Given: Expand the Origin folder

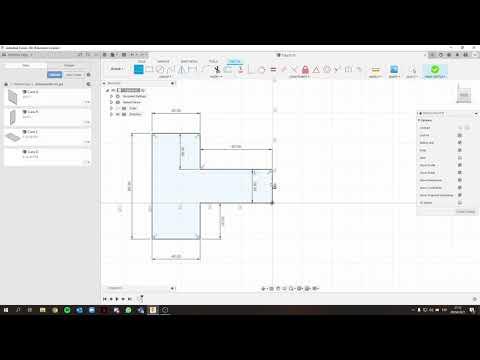Looking at the screenshot, I should click(111, 108).
